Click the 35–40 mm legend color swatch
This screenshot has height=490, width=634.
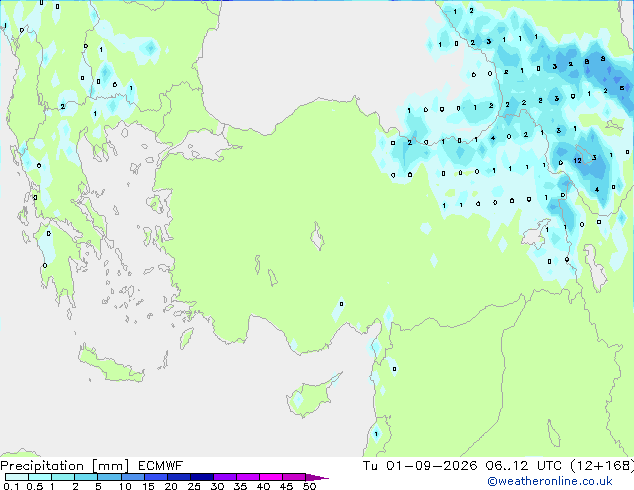pos(248,477)
